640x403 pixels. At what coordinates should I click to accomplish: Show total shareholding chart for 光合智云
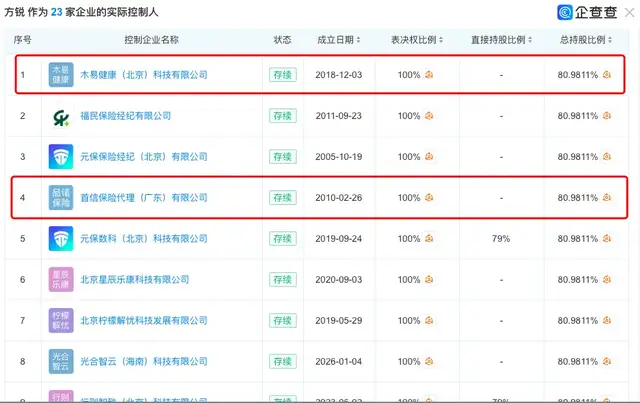pos(607,361)
